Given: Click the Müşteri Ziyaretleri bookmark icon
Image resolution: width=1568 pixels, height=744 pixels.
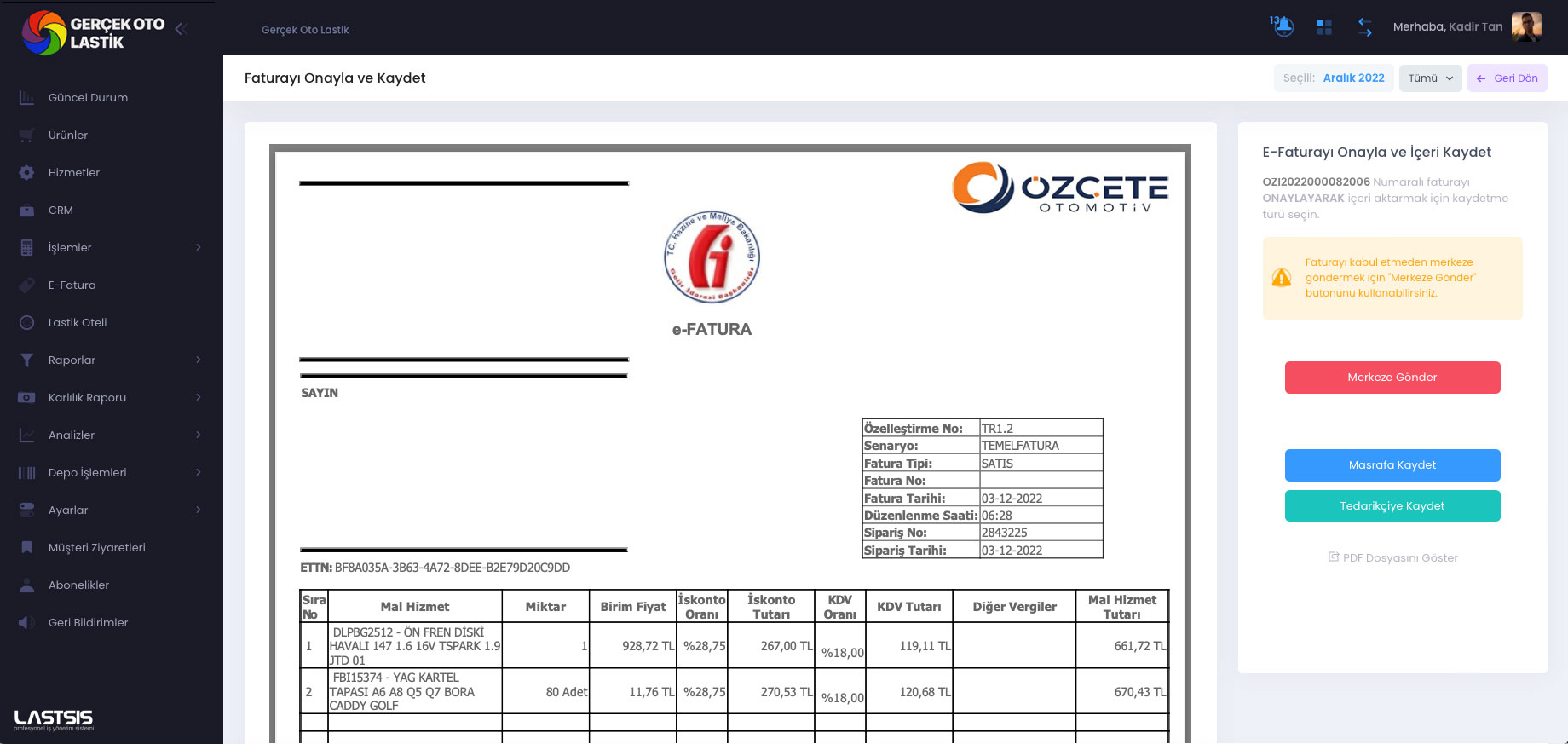Looking at the screenshot, I should [x=26, y=547].
